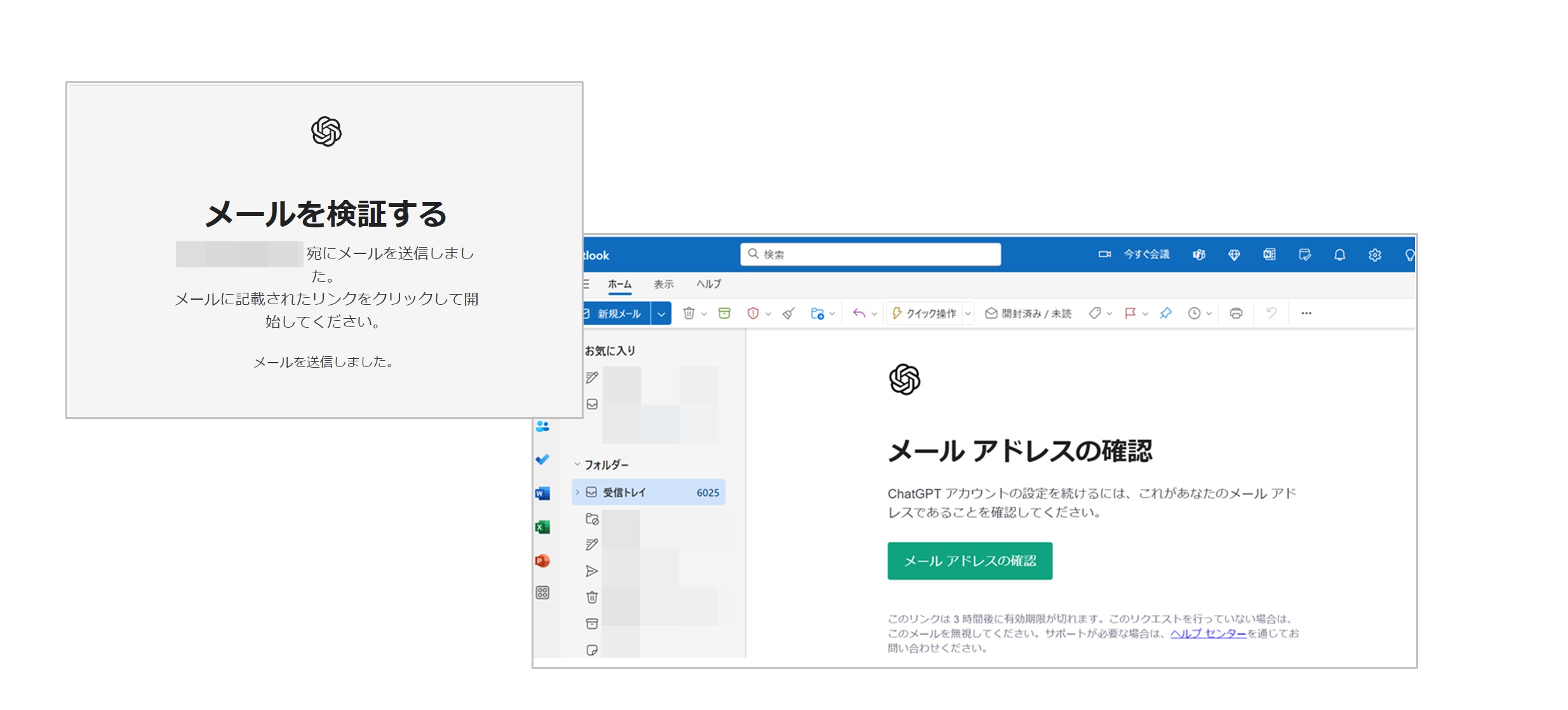
Task: Click the クイック操作 button
Action: (925, 313)
